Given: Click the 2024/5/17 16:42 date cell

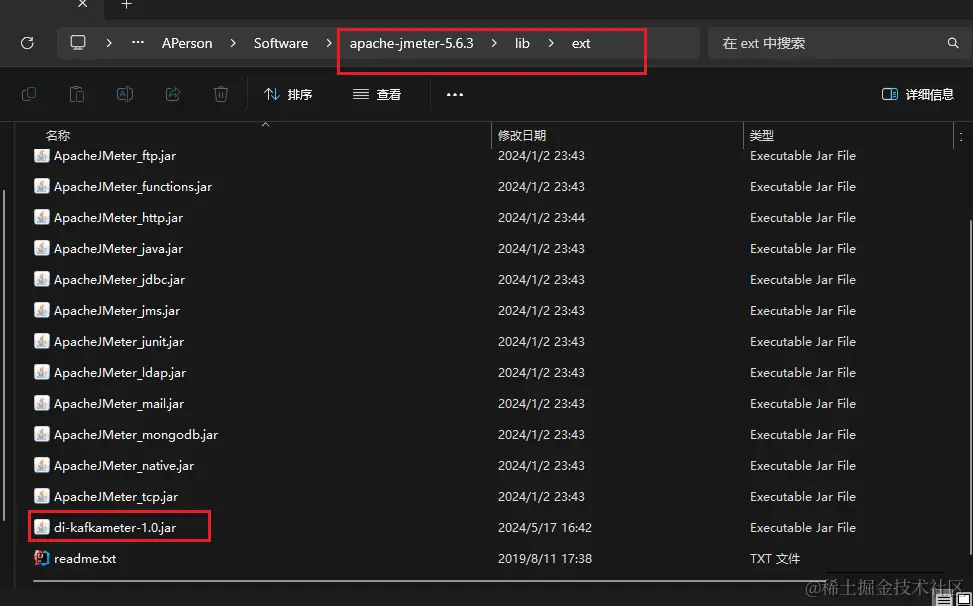Looking at the screenshot, I should click(545, 528).
